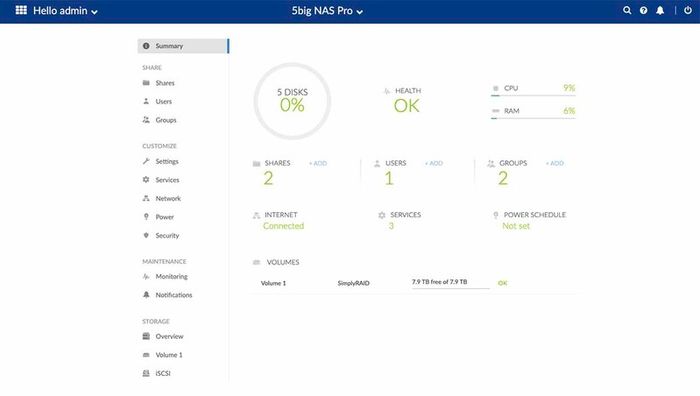700x396 pixels.
Task: Open Monitoring in the sidebar
Action: click(171, 277)
